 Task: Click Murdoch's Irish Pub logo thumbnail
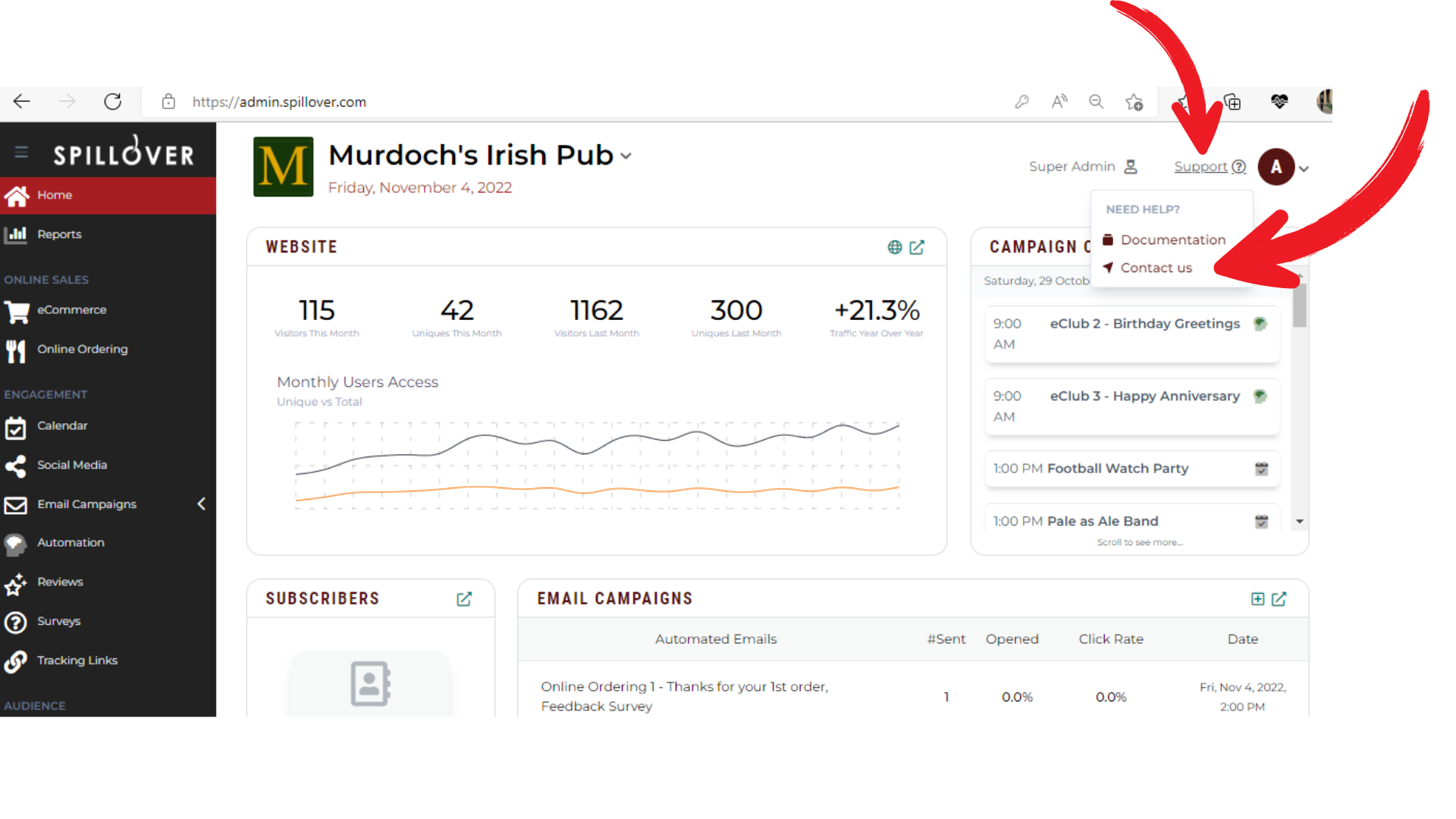(x=283, y=167)
